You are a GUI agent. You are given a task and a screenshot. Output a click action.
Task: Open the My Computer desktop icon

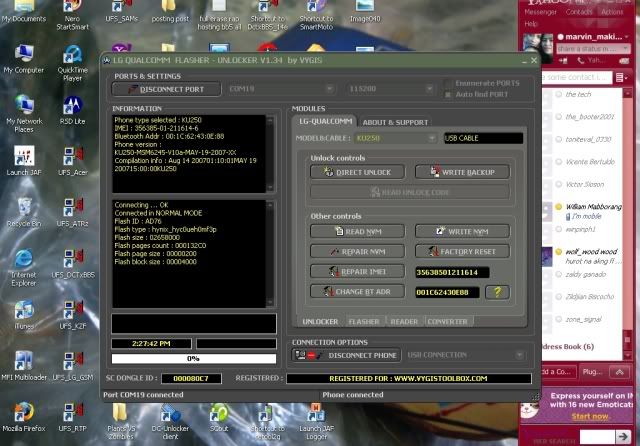24,60
